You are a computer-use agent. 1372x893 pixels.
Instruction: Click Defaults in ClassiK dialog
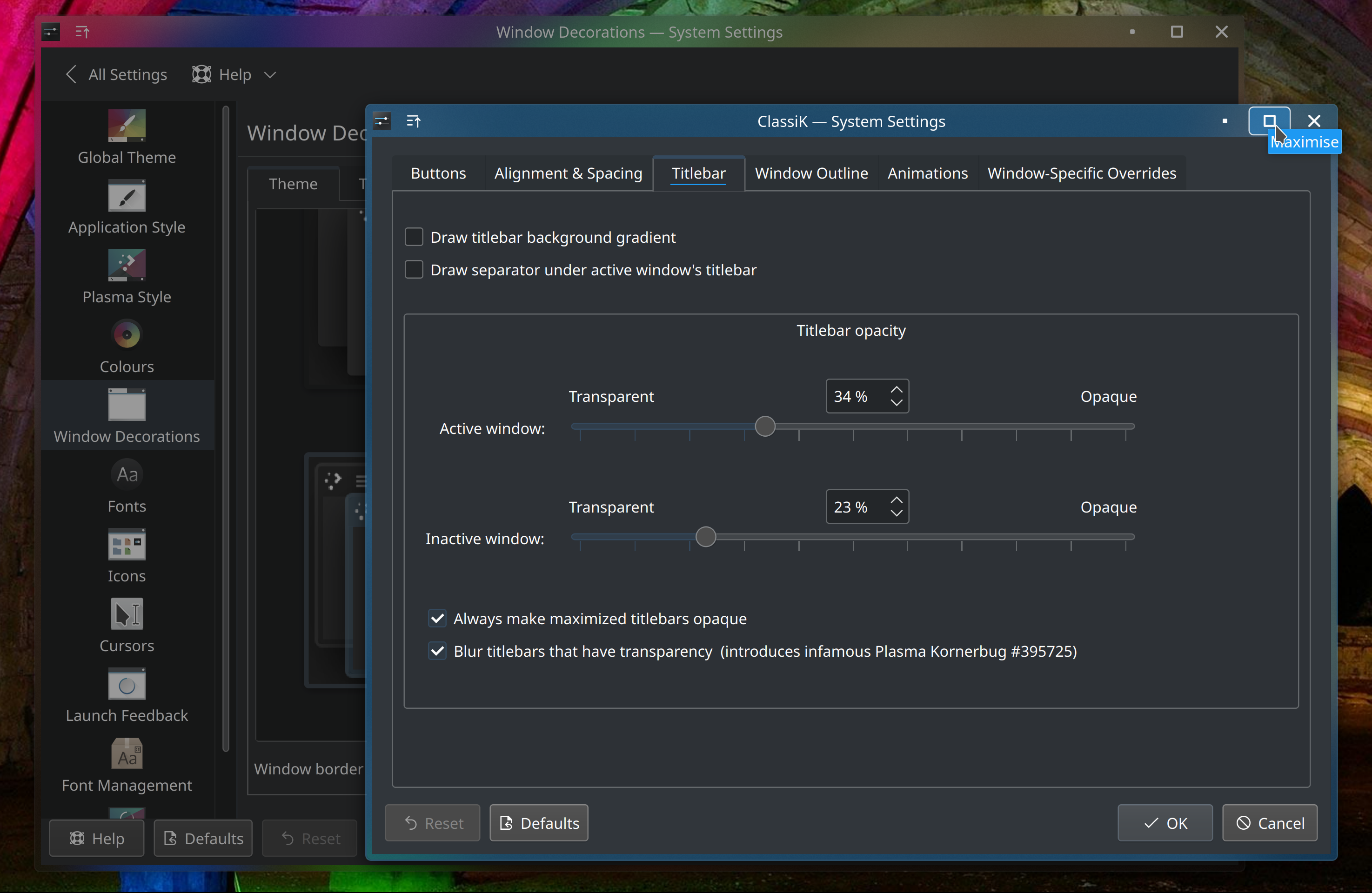coord(539,823)
